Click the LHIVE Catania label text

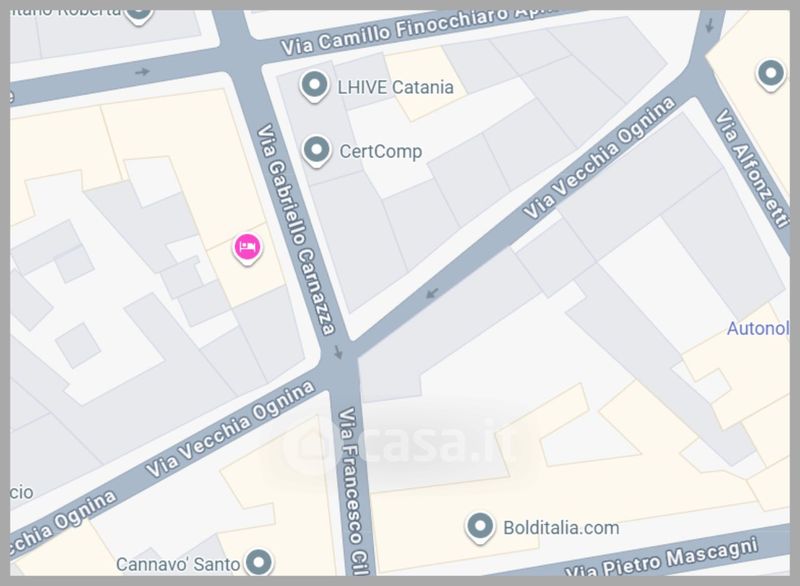pos(395,87)
